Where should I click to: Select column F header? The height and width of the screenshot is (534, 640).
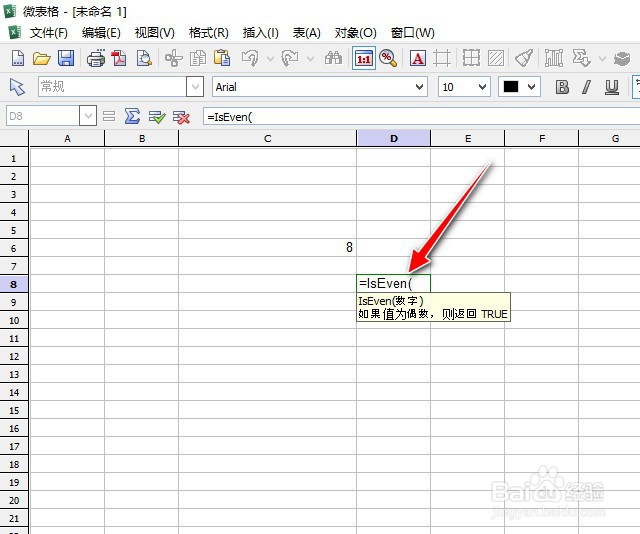[542, 138]
